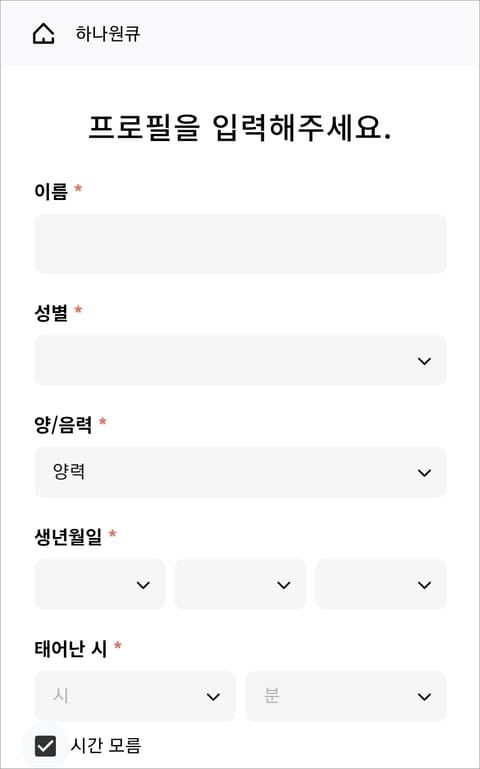Open the 양/음력 dropdown showing 양력
The width and height of the screenshot is (480, 769).
pos(240,472)
